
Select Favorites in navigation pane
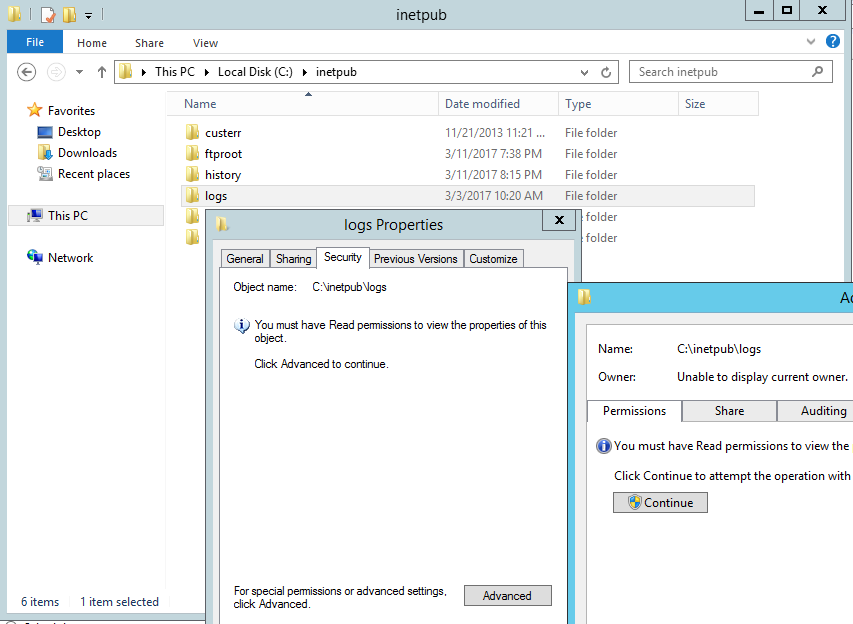71,110
